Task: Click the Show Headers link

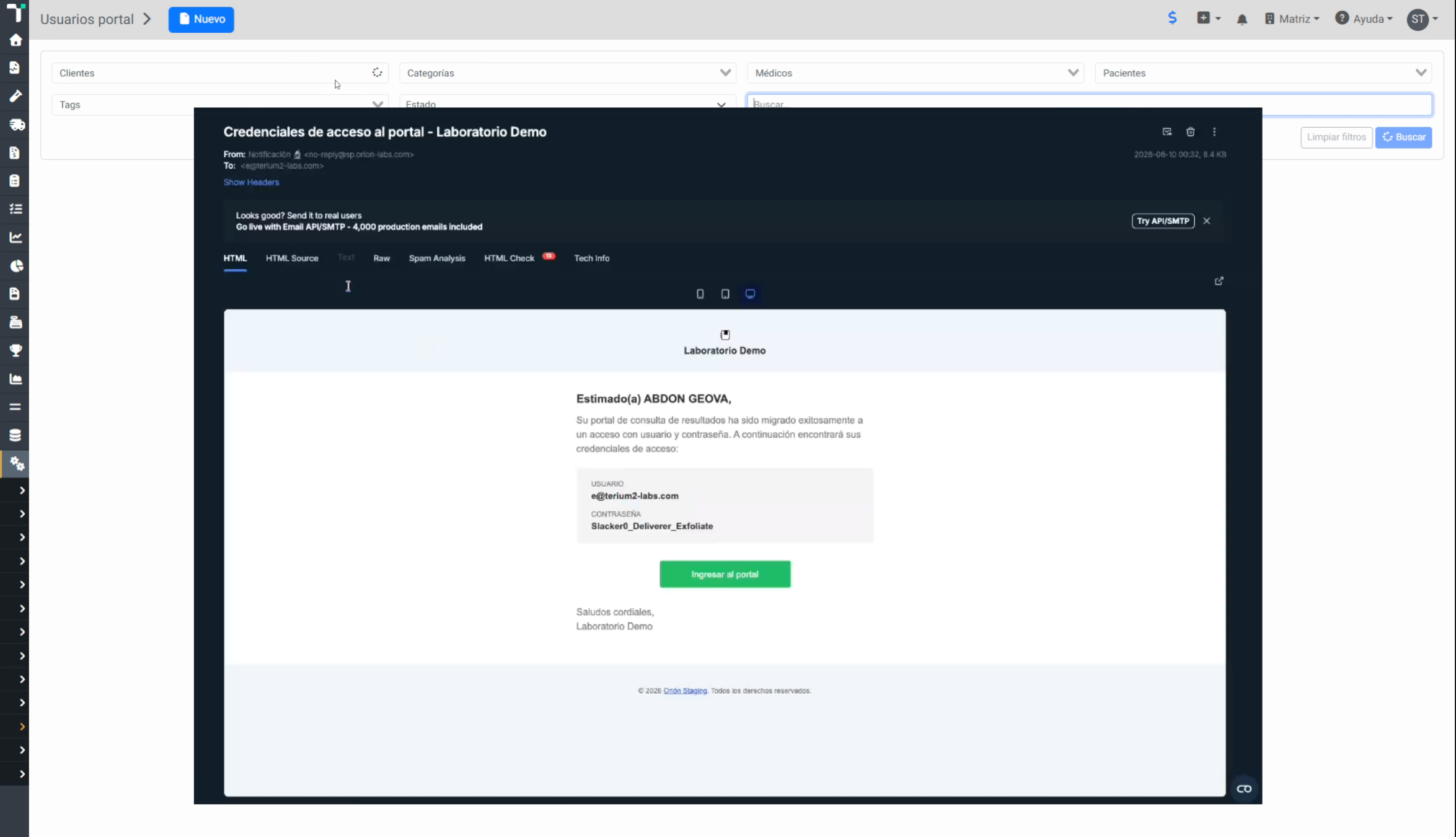Action: tap(251, 182)
